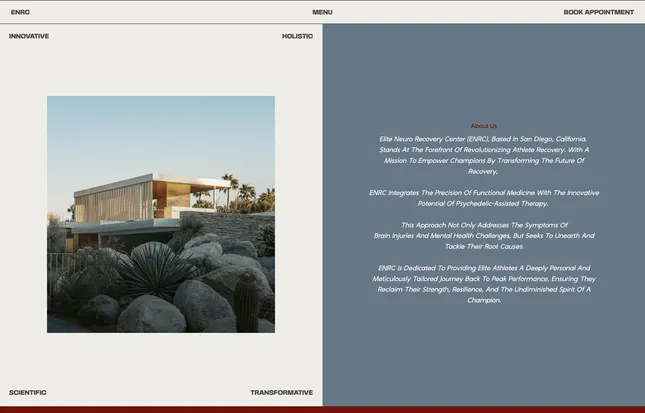Select the HOLISTIC corner label
Image resolution: width=645 pixels, height=413 pixels.
[297, 36]
